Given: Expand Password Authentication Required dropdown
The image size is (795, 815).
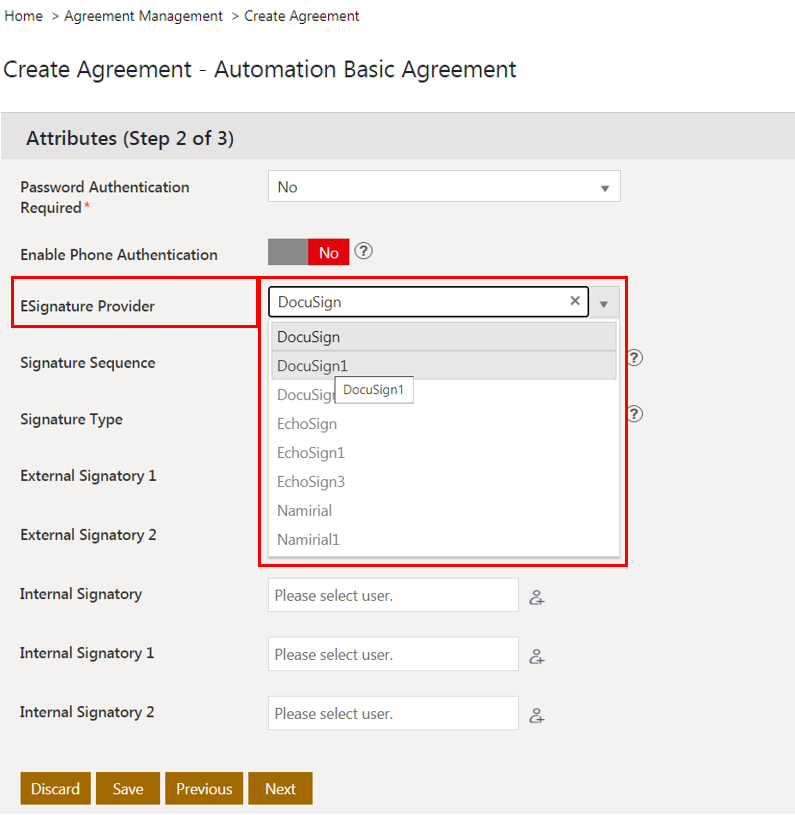Looking at the screenshot, I should pos(604,188).
